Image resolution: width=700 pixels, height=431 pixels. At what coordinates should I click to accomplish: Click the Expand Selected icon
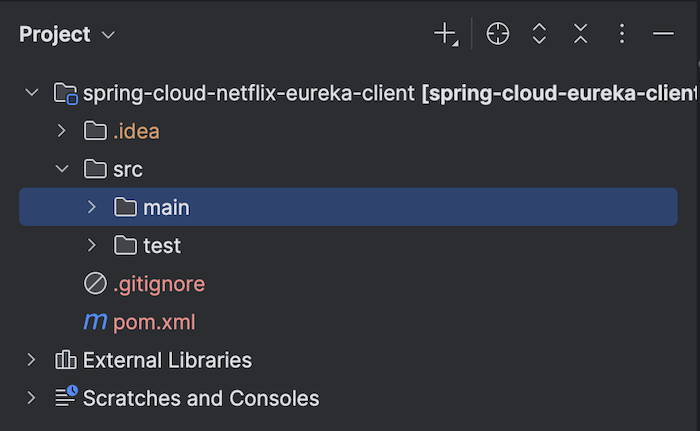539,34
